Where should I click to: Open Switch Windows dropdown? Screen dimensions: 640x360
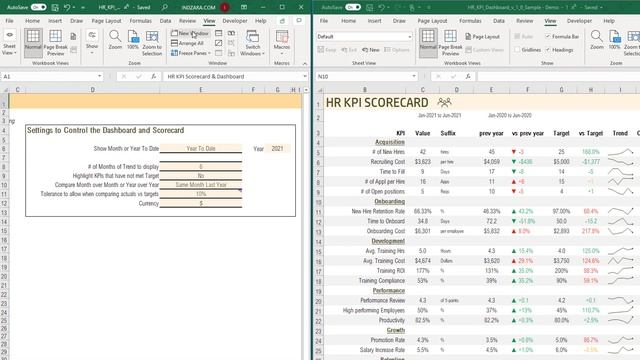click(252, 43)
